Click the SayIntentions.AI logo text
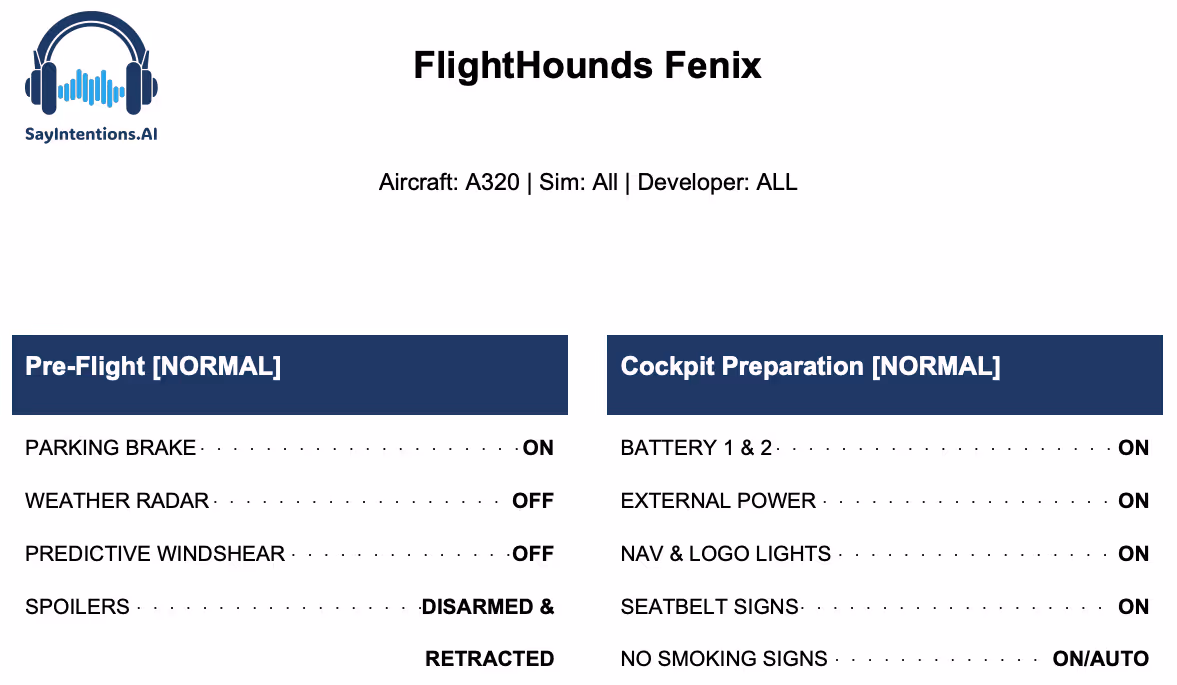 click(x=92, y=134)
